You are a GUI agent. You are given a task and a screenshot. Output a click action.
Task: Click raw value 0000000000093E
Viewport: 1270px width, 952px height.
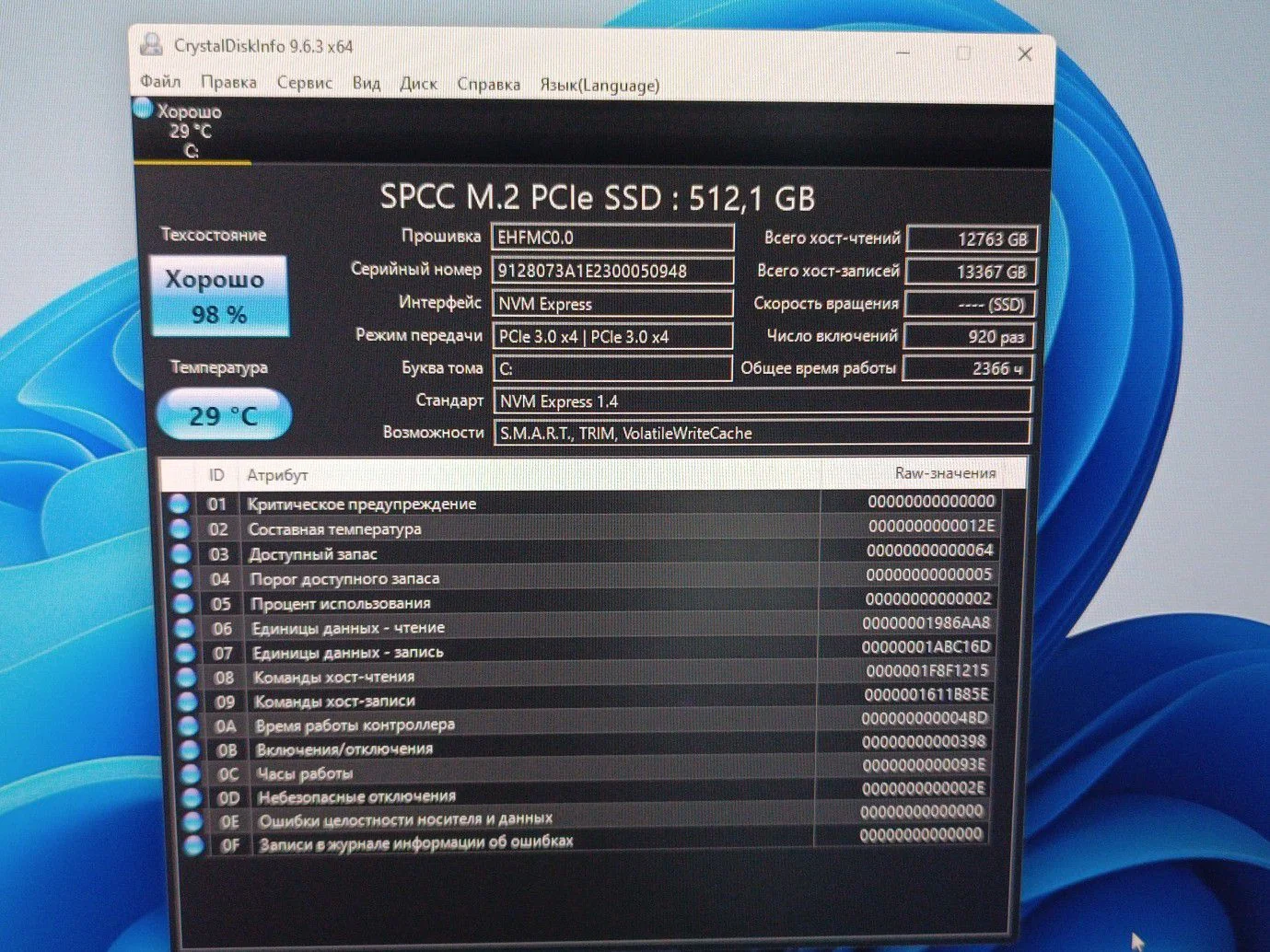pyautogui.click(x=924, y=765)
